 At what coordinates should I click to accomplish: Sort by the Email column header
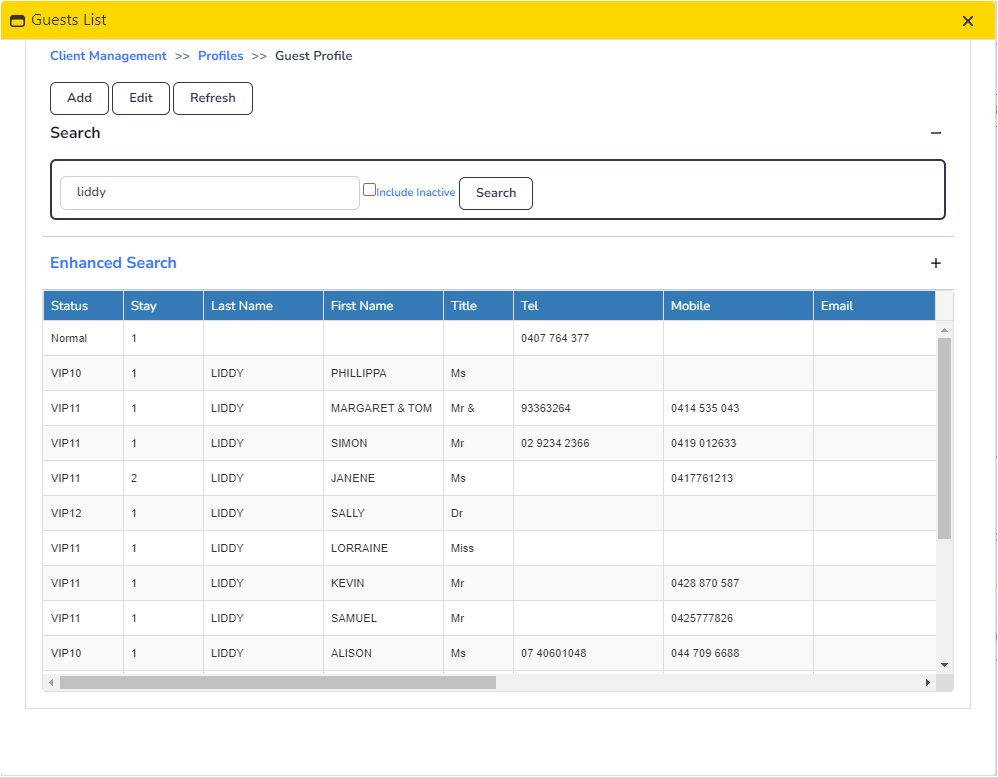[874, 305]
